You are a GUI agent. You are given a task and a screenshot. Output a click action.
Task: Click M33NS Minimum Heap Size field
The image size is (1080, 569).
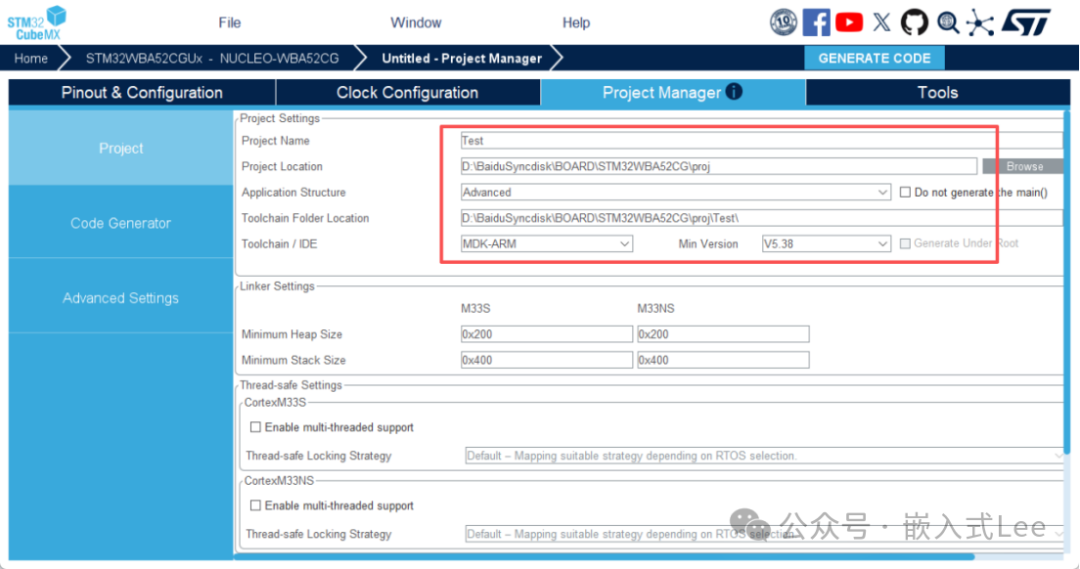pyautogui.click(x=723, y=334)
